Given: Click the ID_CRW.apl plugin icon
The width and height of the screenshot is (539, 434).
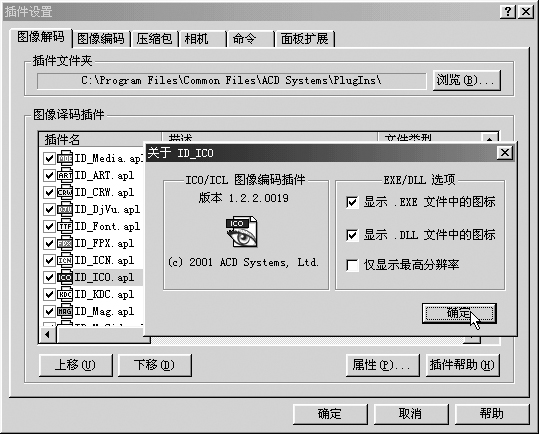Looking at the screenshot, I should (65, 192).
